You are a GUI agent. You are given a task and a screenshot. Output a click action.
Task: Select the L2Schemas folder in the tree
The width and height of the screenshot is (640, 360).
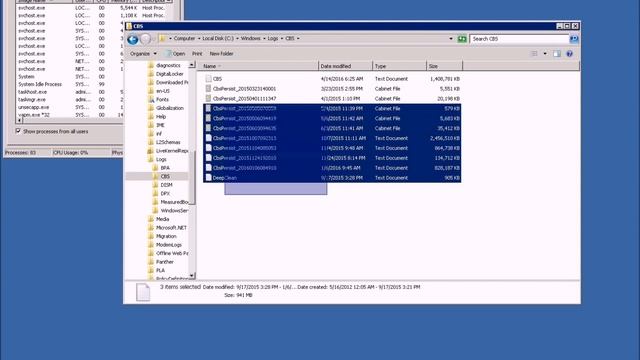[168, 142]
